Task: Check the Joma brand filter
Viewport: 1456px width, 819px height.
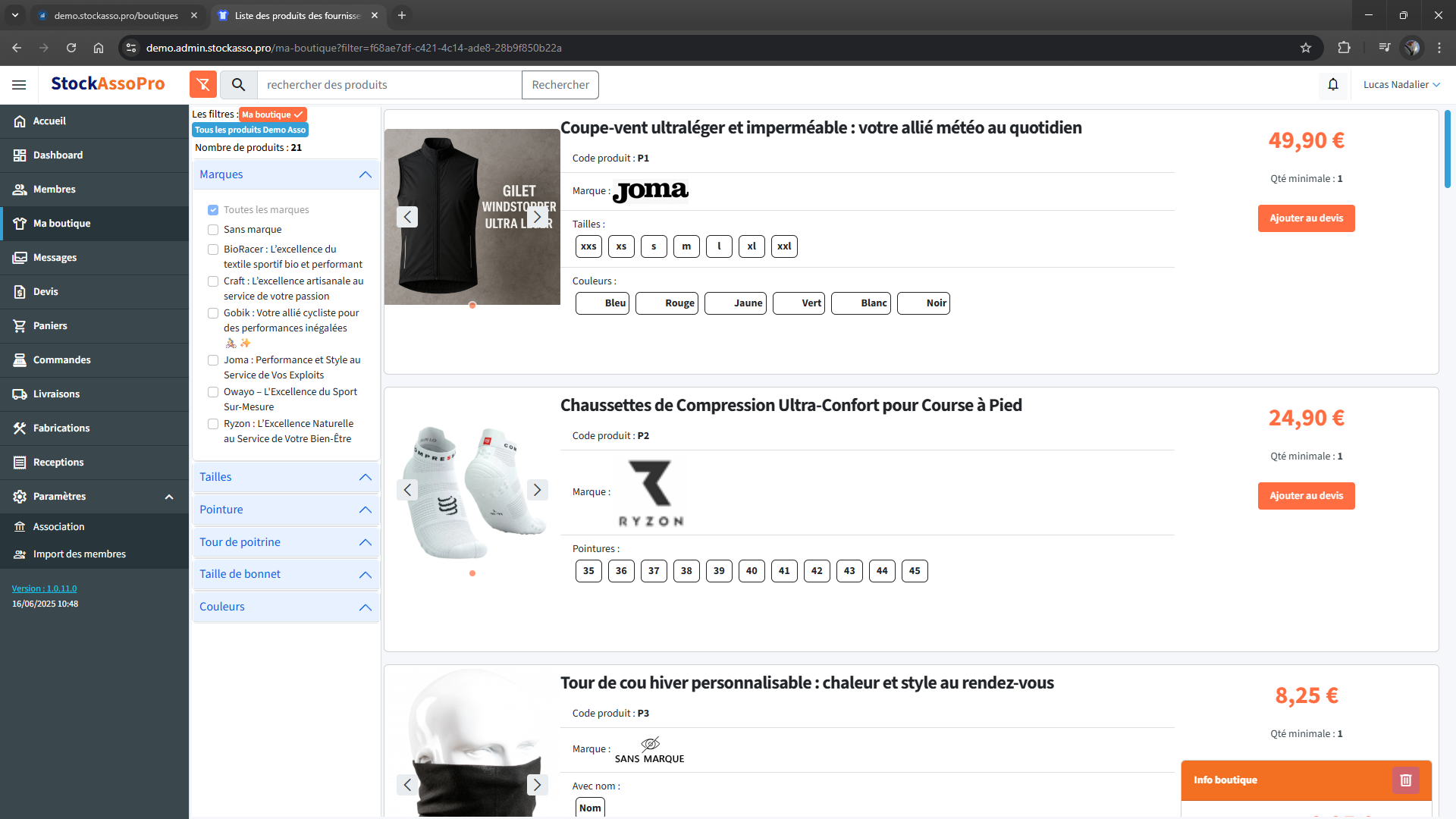Action: click(213, 360)
